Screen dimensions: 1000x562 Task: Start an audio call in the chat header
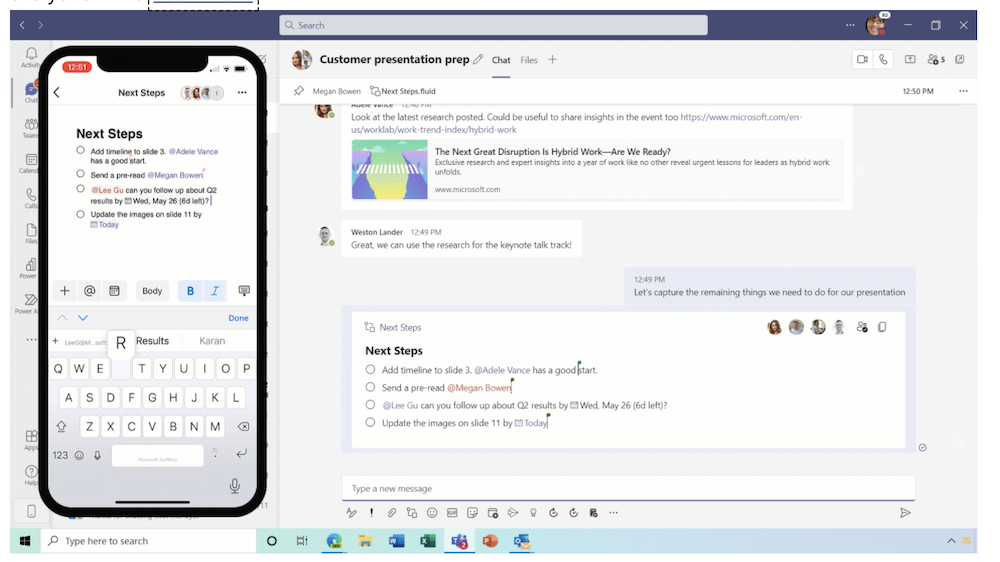883,59
